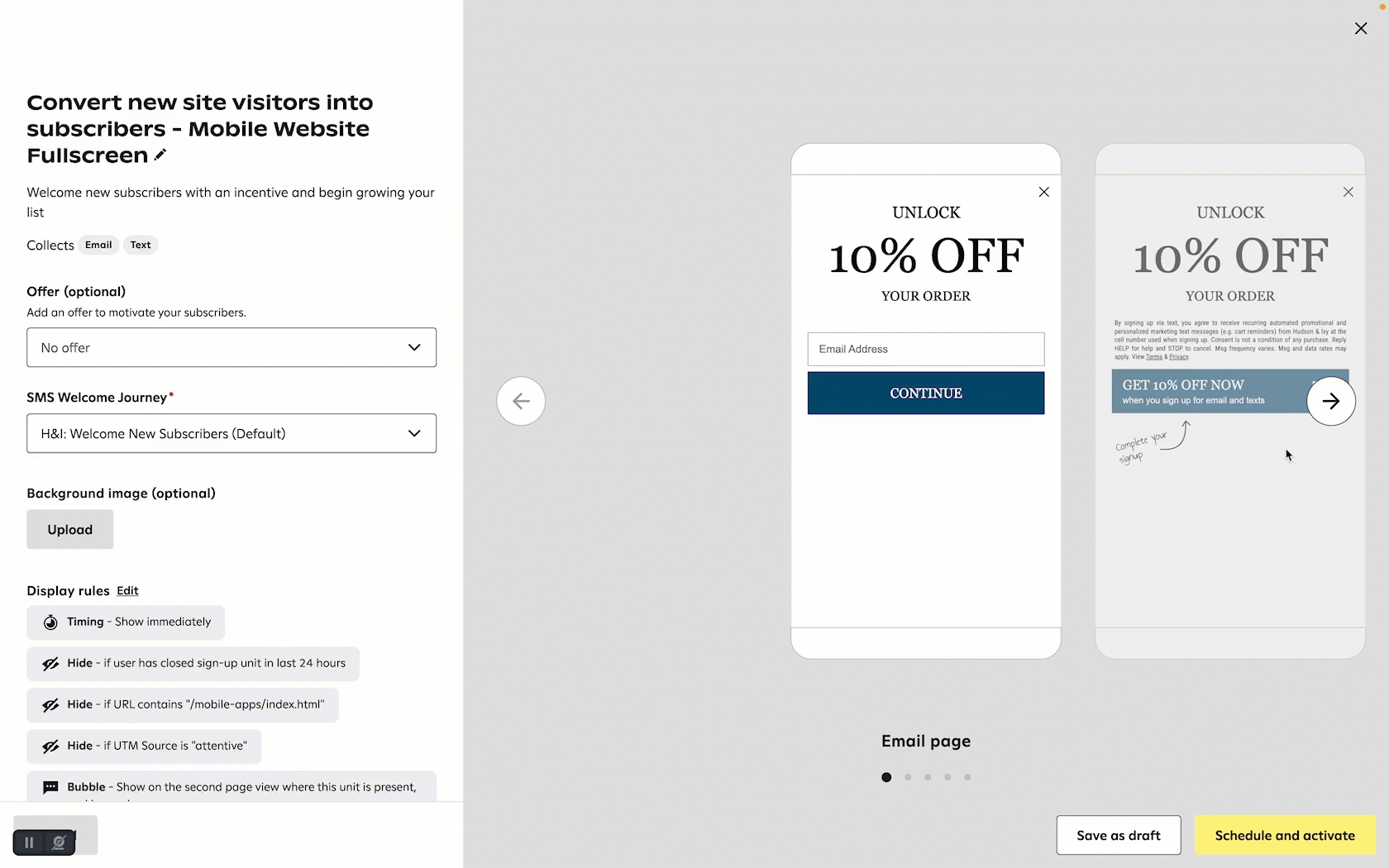Click the Edit link next to Display rules
Screen dimensions: 1389x868
(x=126, y=591)
